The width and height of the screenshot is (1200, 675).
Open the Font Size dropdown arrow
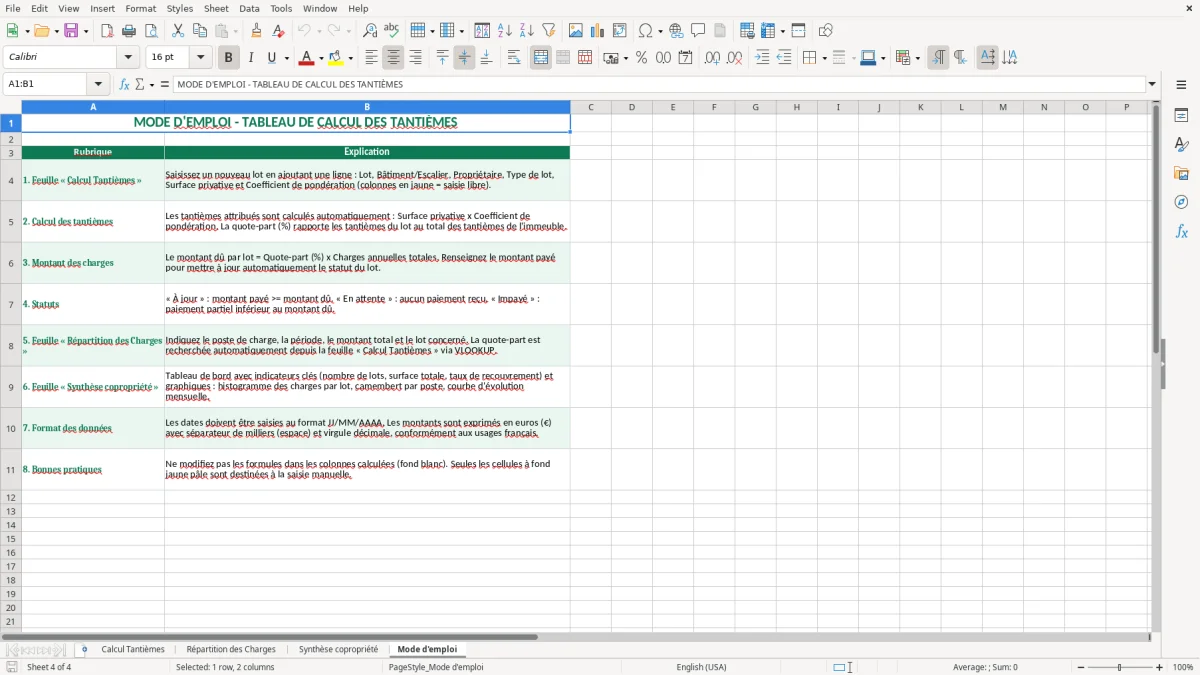point(201,58)
